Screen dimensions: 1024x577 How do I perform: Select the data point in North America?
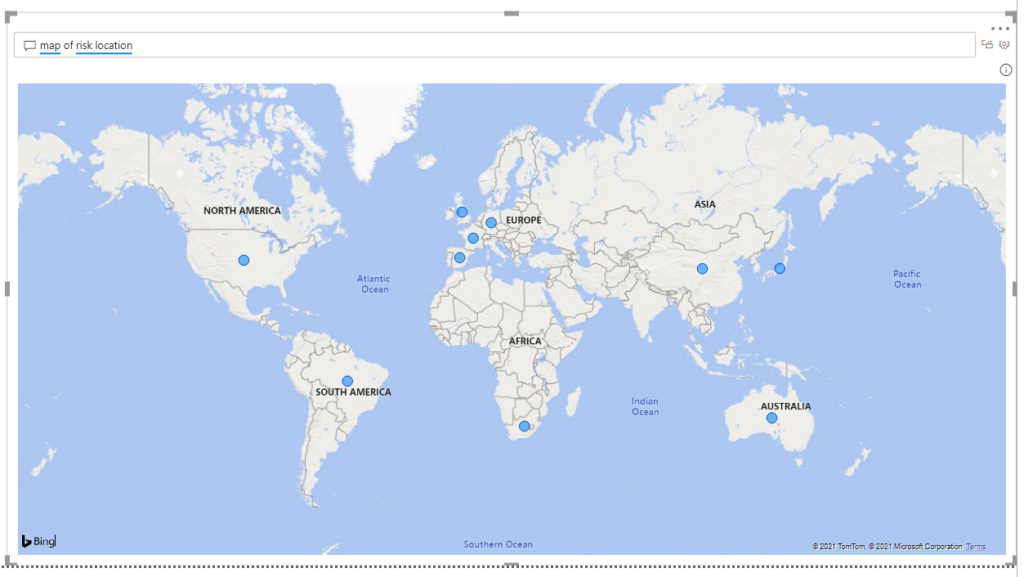tap(243, 260)
